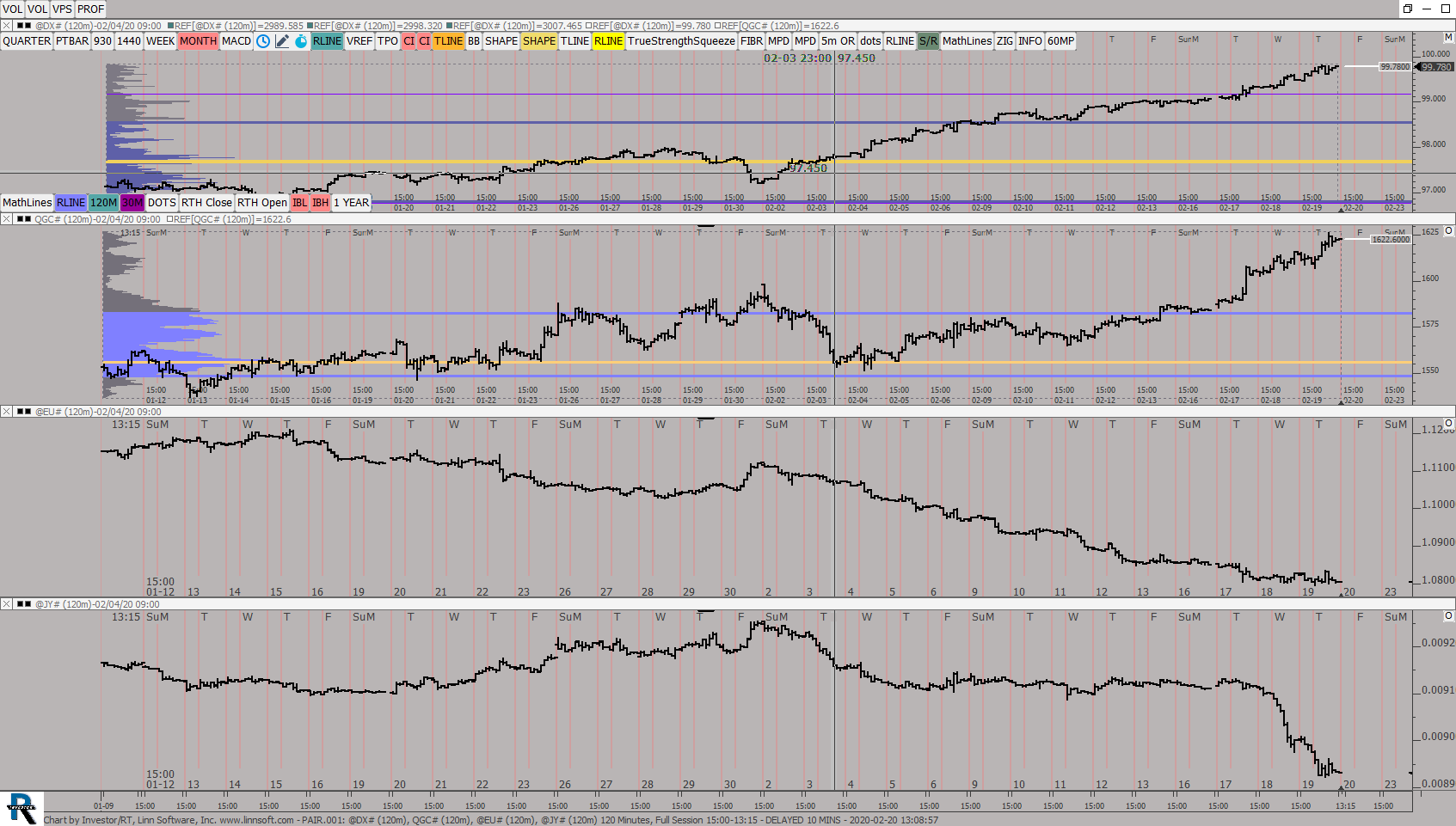Viewport: 1456px width, 826px height.
Task: Toggle the REF[@DX#]=2989.585 legend box
Action: (170, 26)
